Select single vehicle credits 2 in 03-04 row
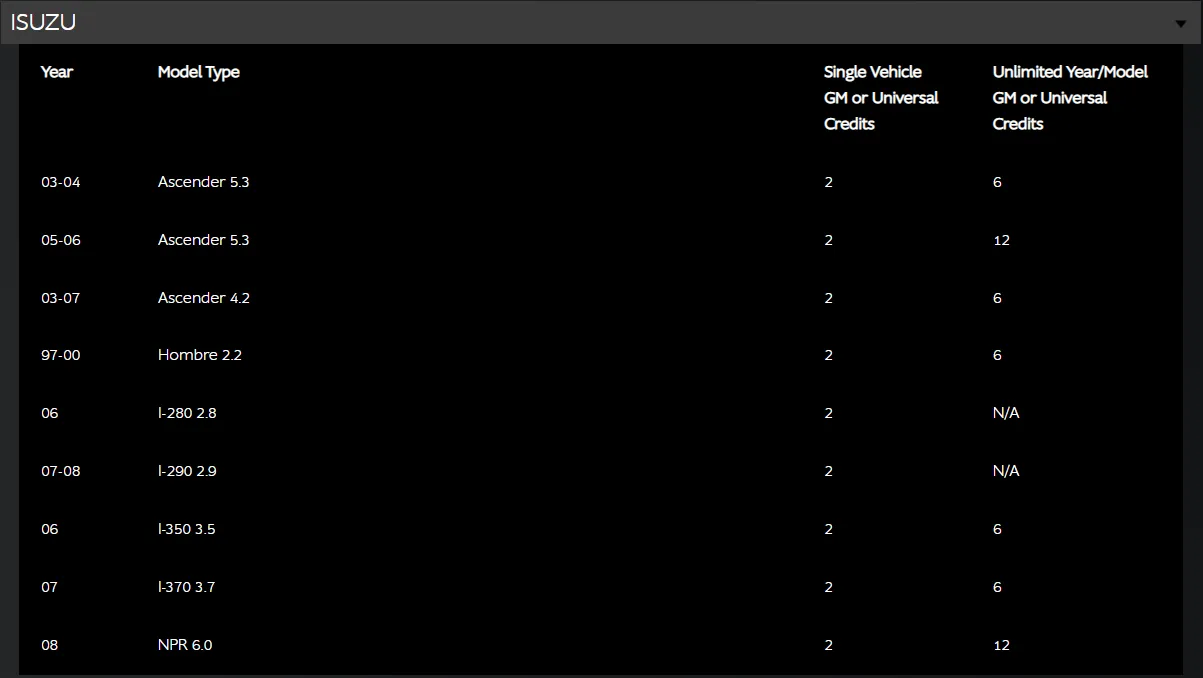The height and width of the screenshot is (678, 1203). click(x=829, y=182)
